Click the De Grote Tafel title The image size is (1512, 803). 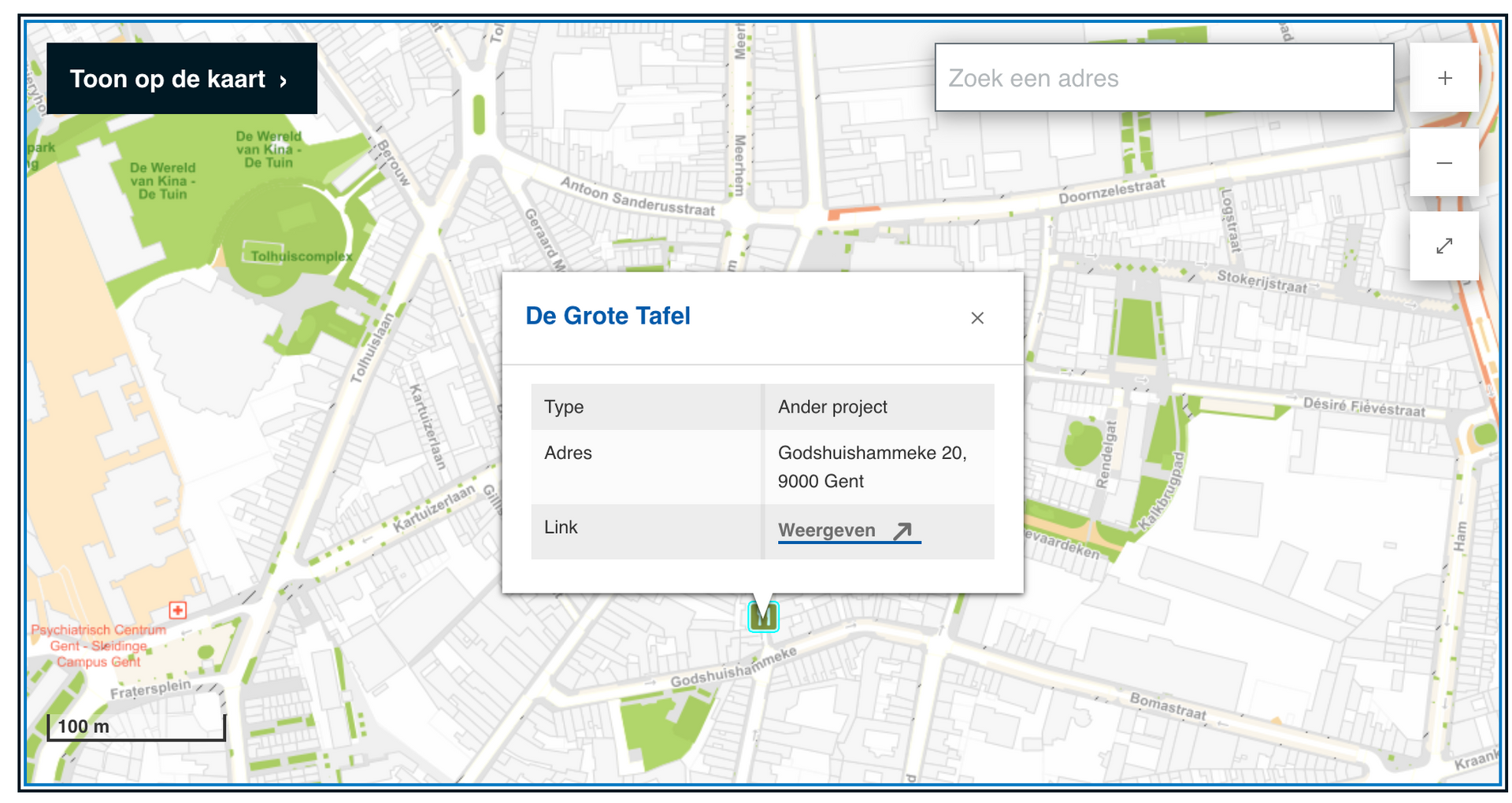click(608, 316)
